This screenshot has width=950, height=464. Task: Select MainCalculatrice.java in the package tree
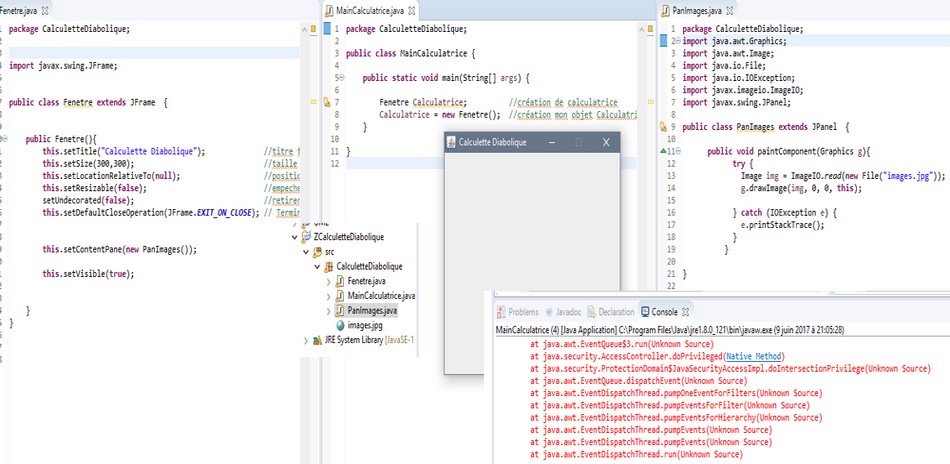(x=381, y=296)
